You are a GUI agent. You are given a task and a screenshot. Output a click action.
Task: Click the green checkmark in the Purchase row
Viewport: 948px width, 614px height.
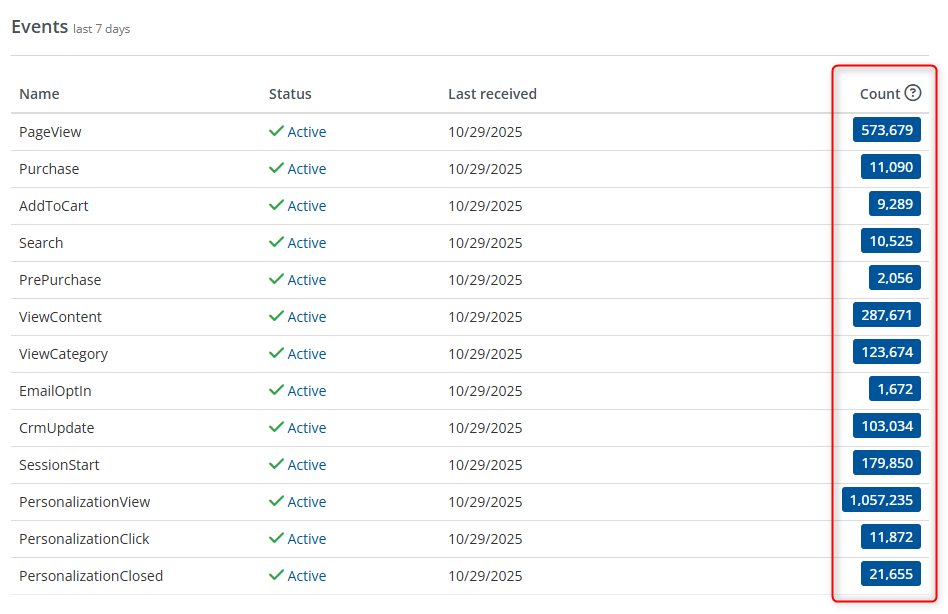tap(276, 168)
